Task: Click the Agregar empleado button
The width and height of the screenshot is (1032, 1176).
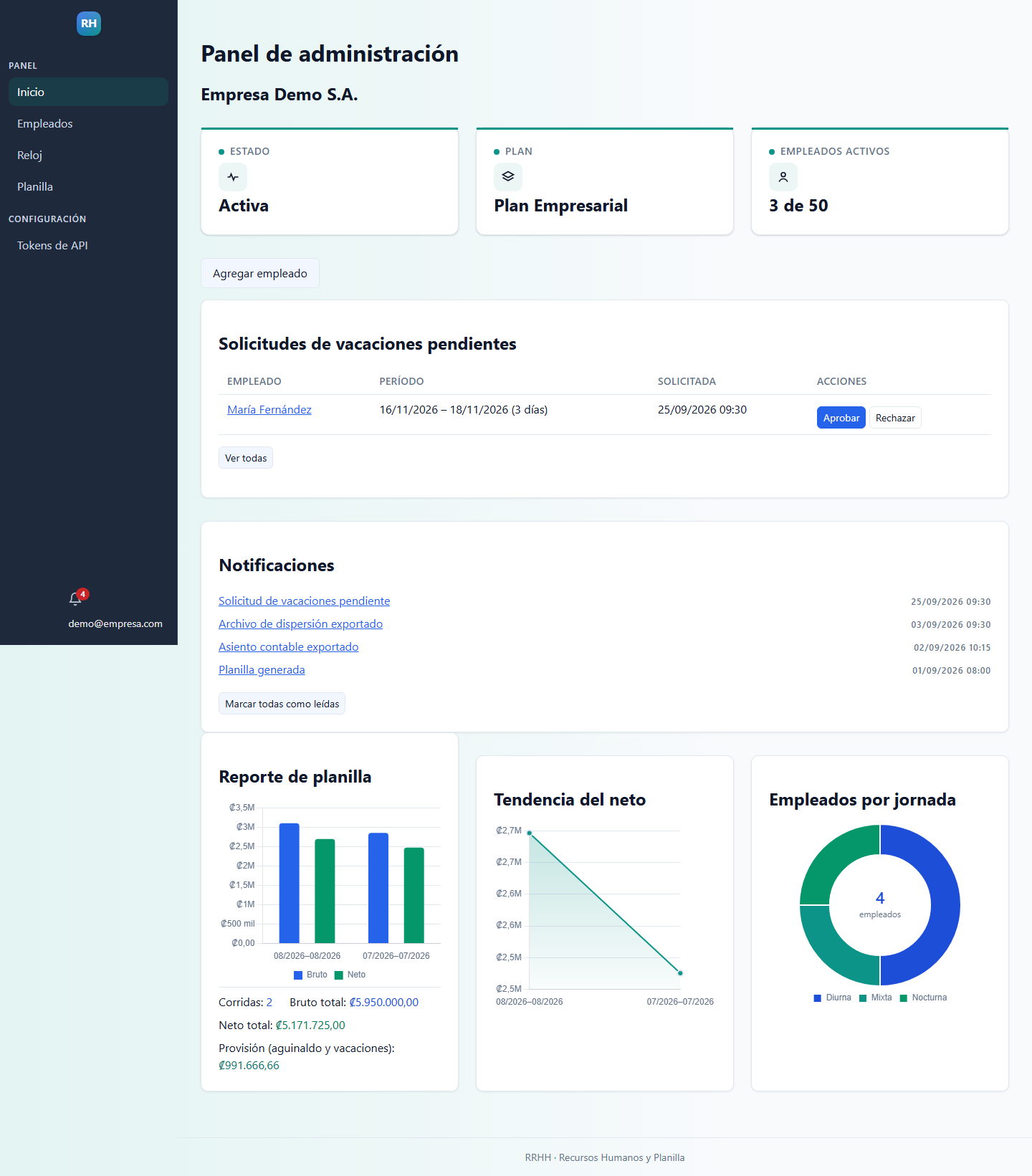Action: point(260,273)
